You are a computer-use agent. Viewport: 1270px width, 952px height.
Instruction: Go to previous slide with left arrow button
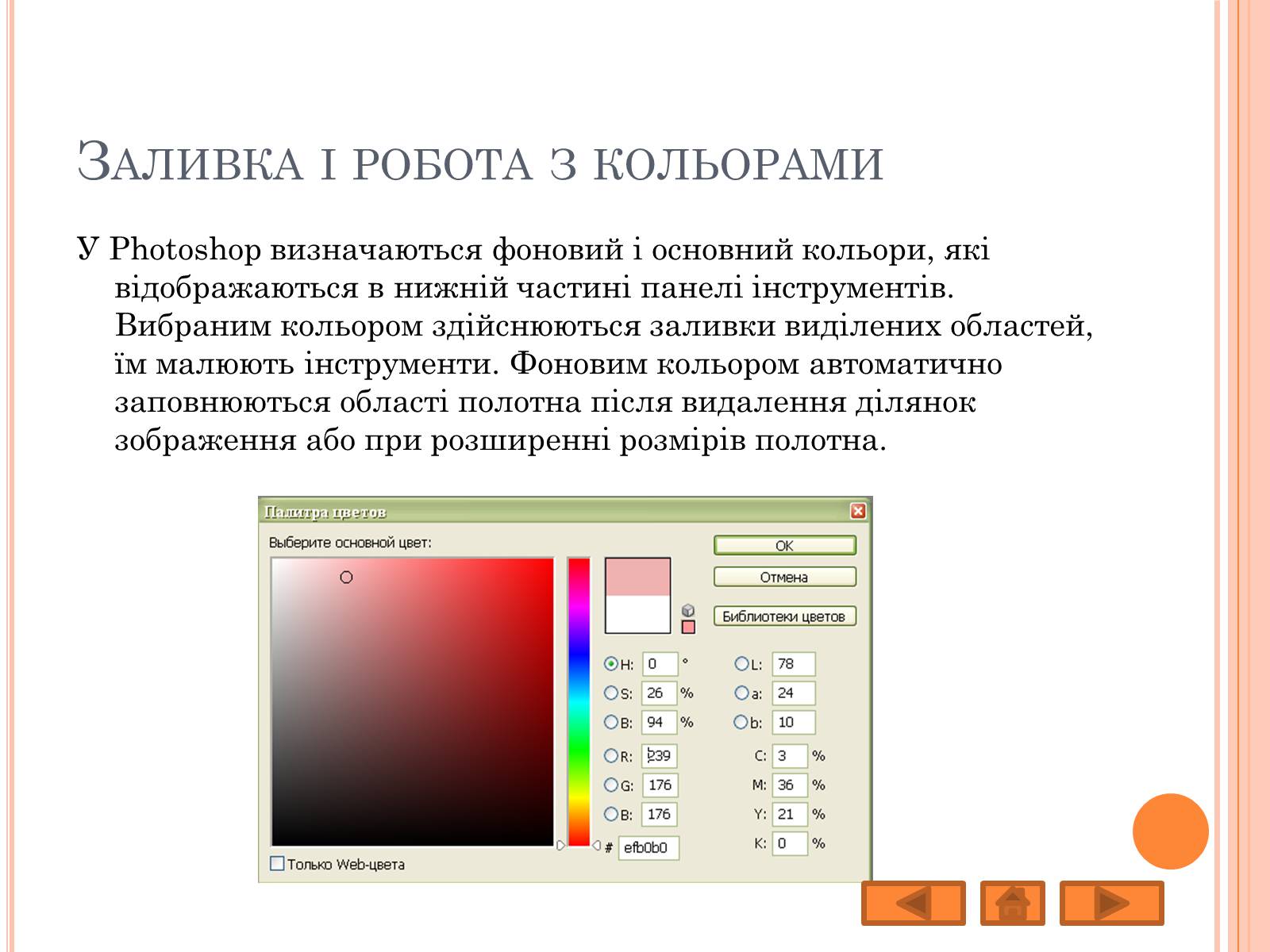click(914, 903)
